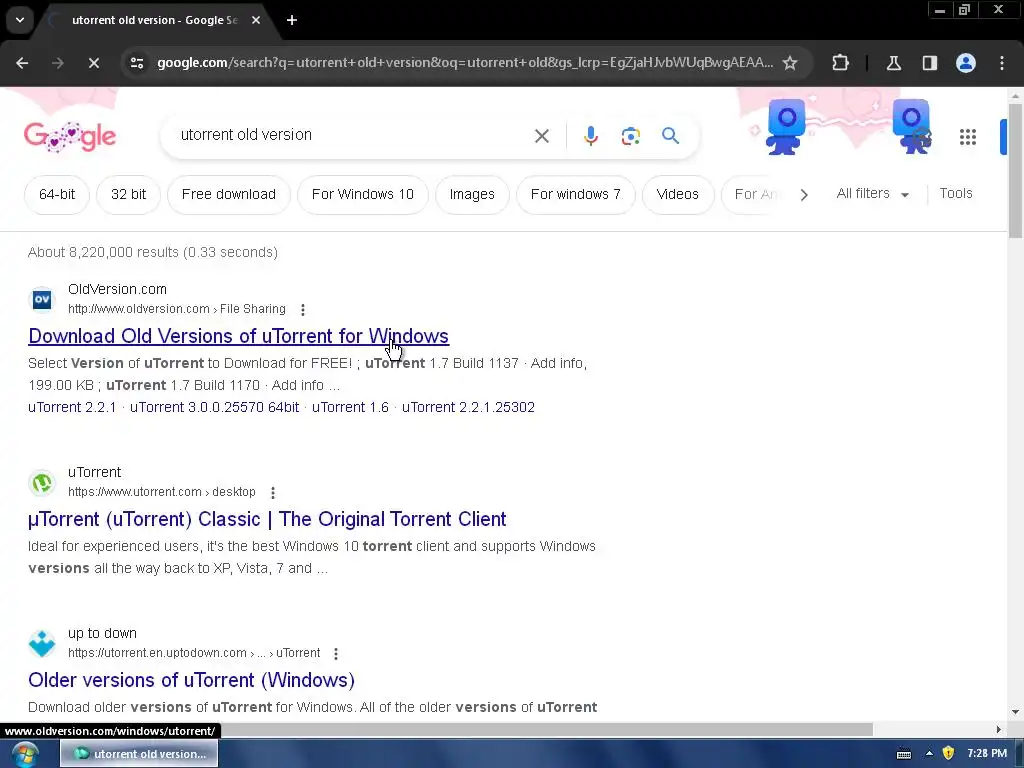1024x768 pixels.
Task: Click the right blue doodle character
Action: (912, 126)
